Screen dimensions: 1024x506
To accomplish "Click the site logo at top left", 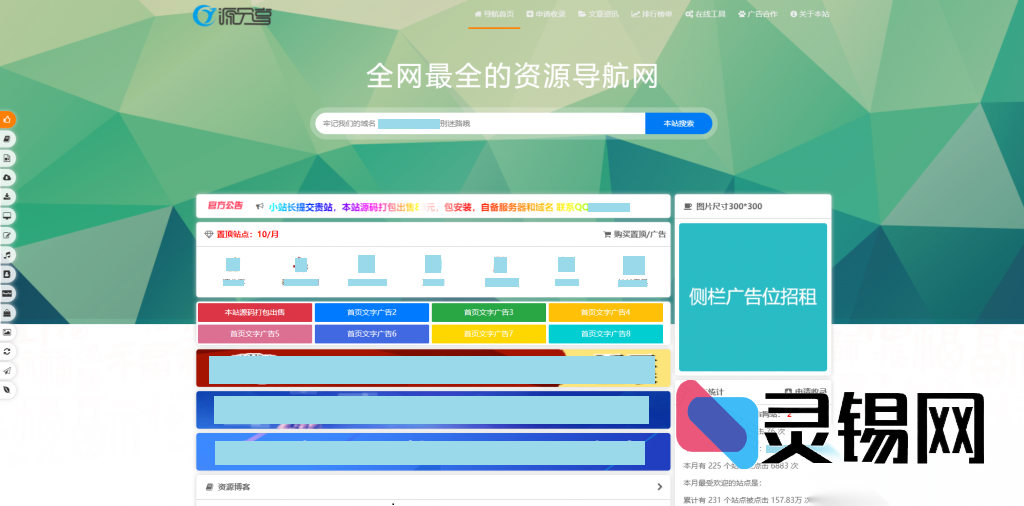I will tap(231, 15).
